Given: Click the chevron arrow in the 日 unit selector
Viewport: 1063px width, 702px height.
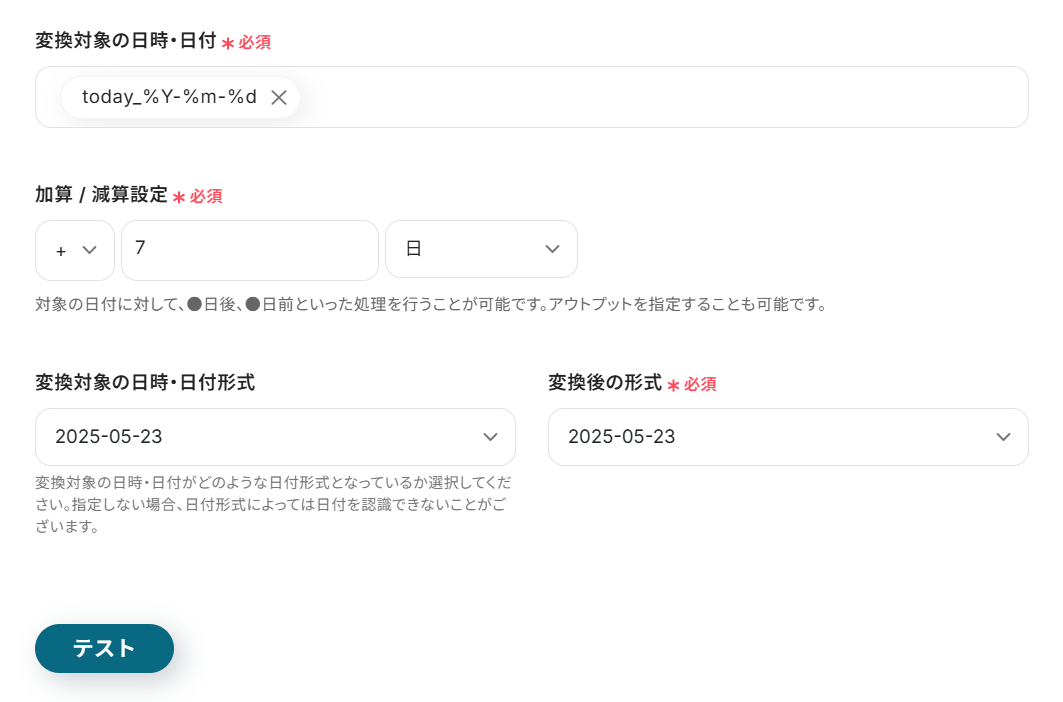Looking at the screenshot, I should tap(552, 249).
